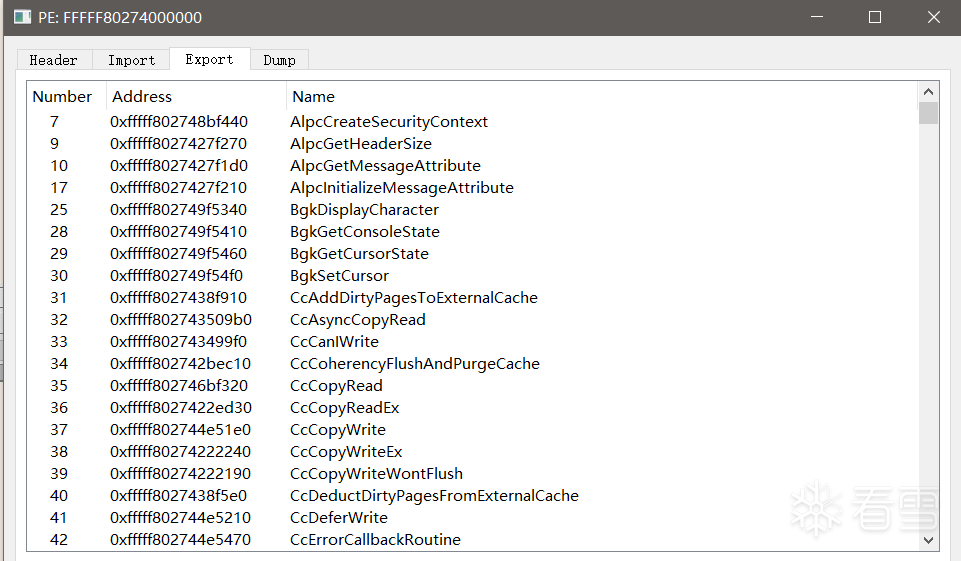The image size is (961, 561).
Task: Sort by the Address column header
Action: 142,97
